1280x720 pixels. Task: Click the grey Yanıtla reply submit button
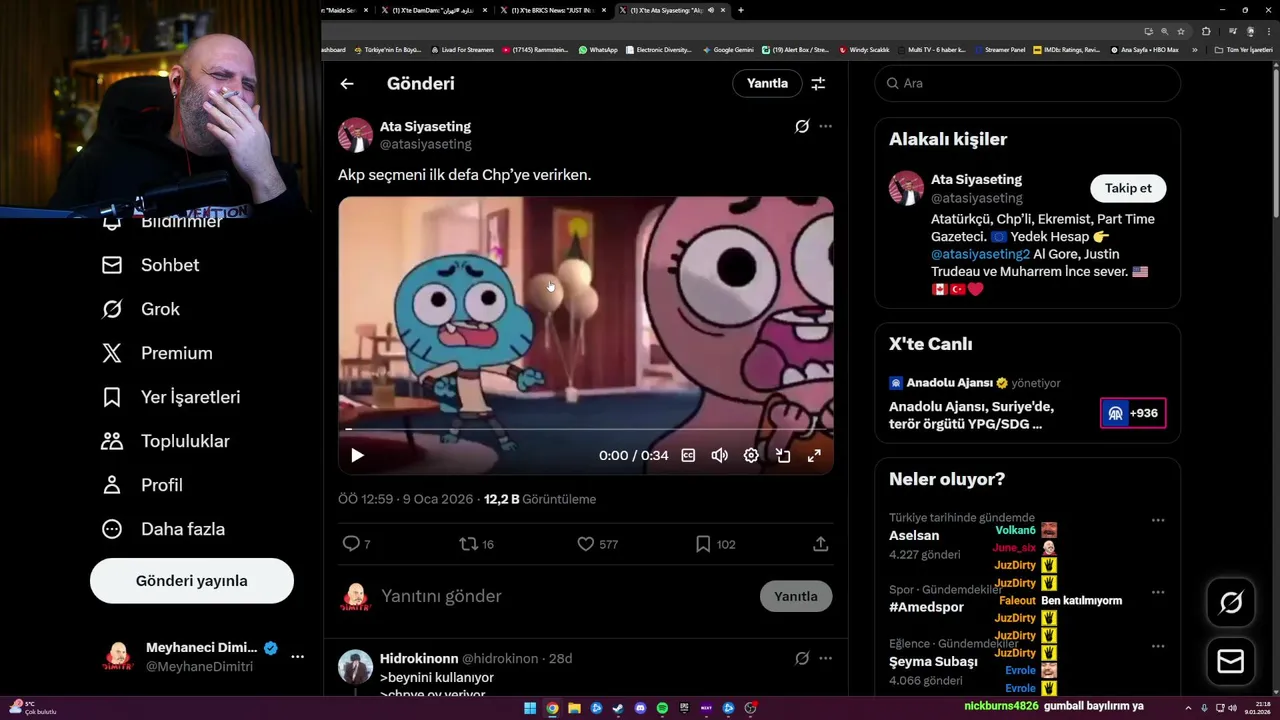click(x=796, y=596)
